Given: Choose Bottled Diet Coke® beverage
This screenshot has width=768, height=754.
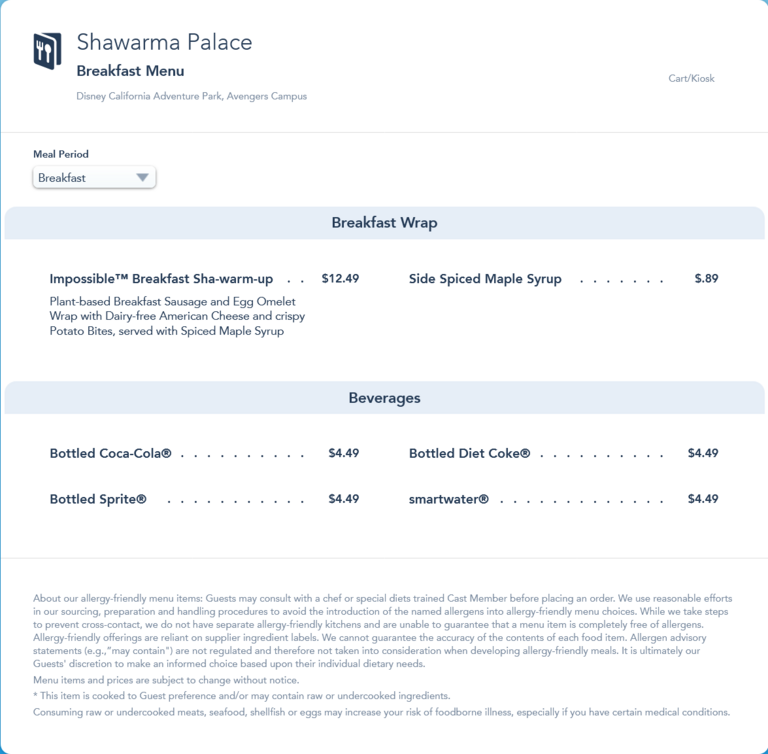Looking at the screenshot, I should pyautogui.click(x=469, y=453).
